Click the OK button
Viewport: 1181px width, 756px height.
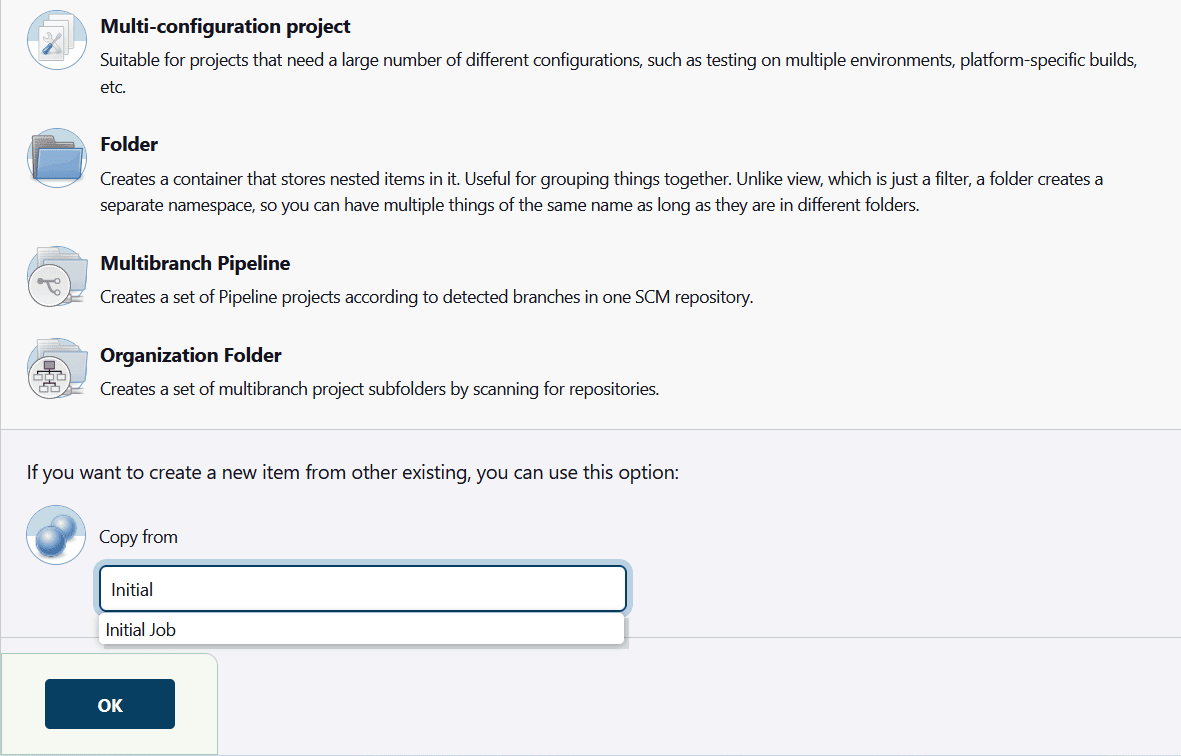click(110, 704)
